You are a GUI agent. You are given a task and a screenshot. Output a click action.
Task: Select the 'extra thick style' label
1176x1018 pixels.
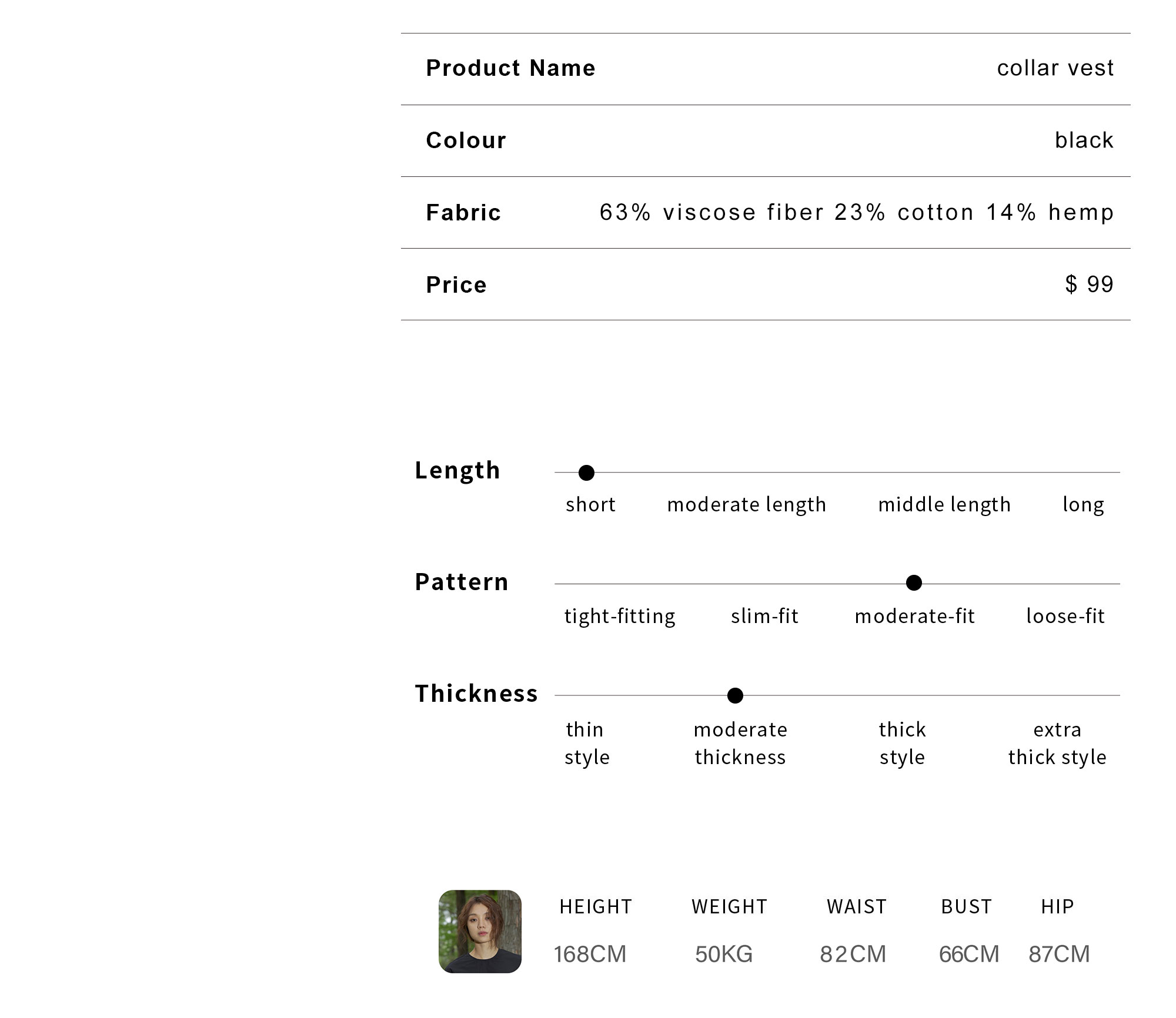click(1057, 744)
